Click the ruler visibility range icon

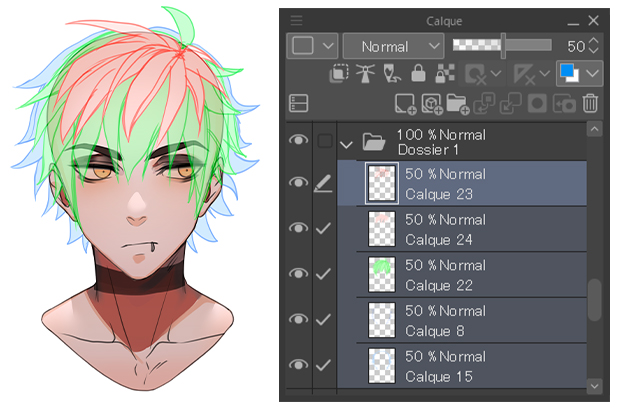click(524, 74)
